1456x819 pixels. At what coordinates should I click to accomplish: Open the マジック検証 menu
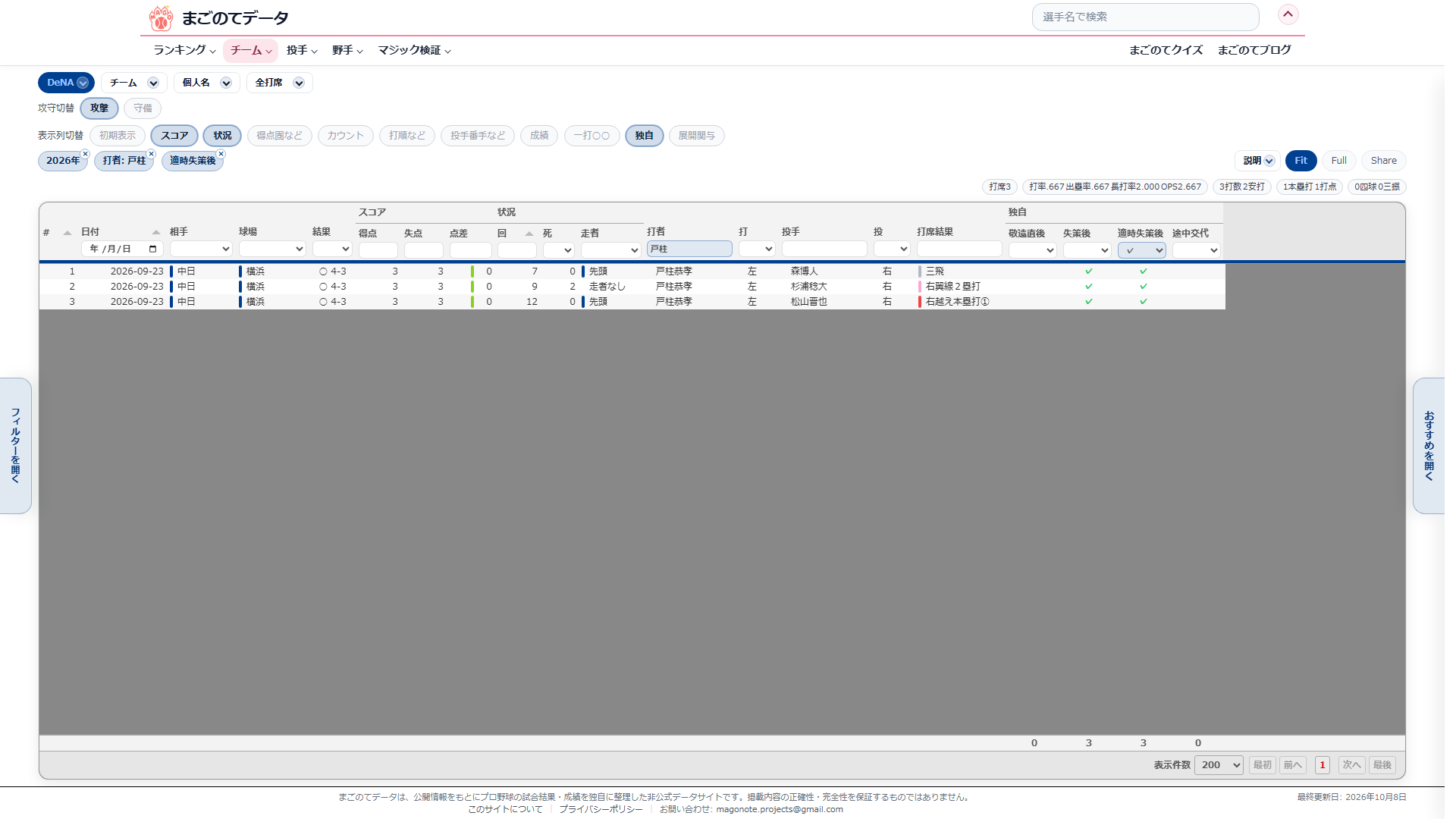414,50
